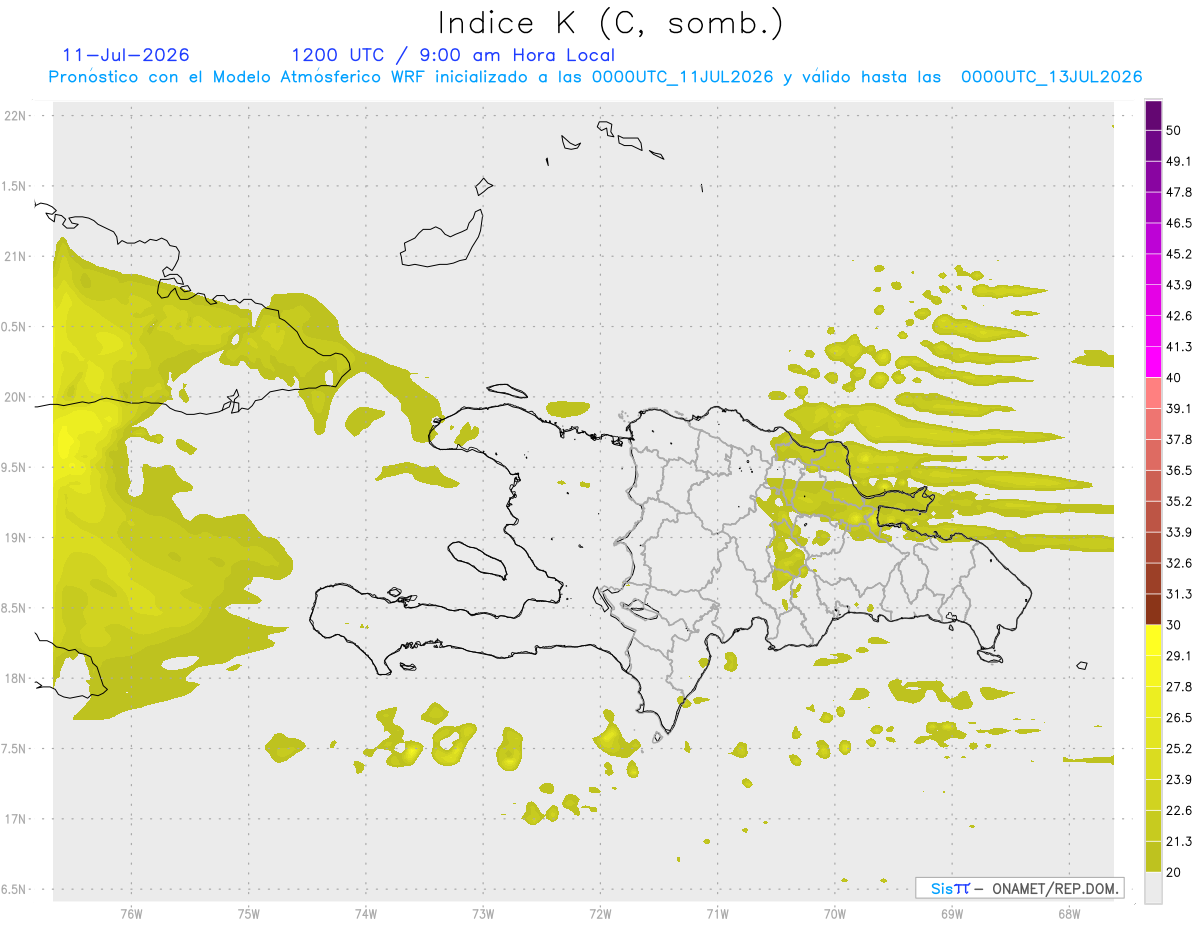Click colorbar value "36.5"
The height and width of the screenshot is (927, 1200).
pos(1179,470)
